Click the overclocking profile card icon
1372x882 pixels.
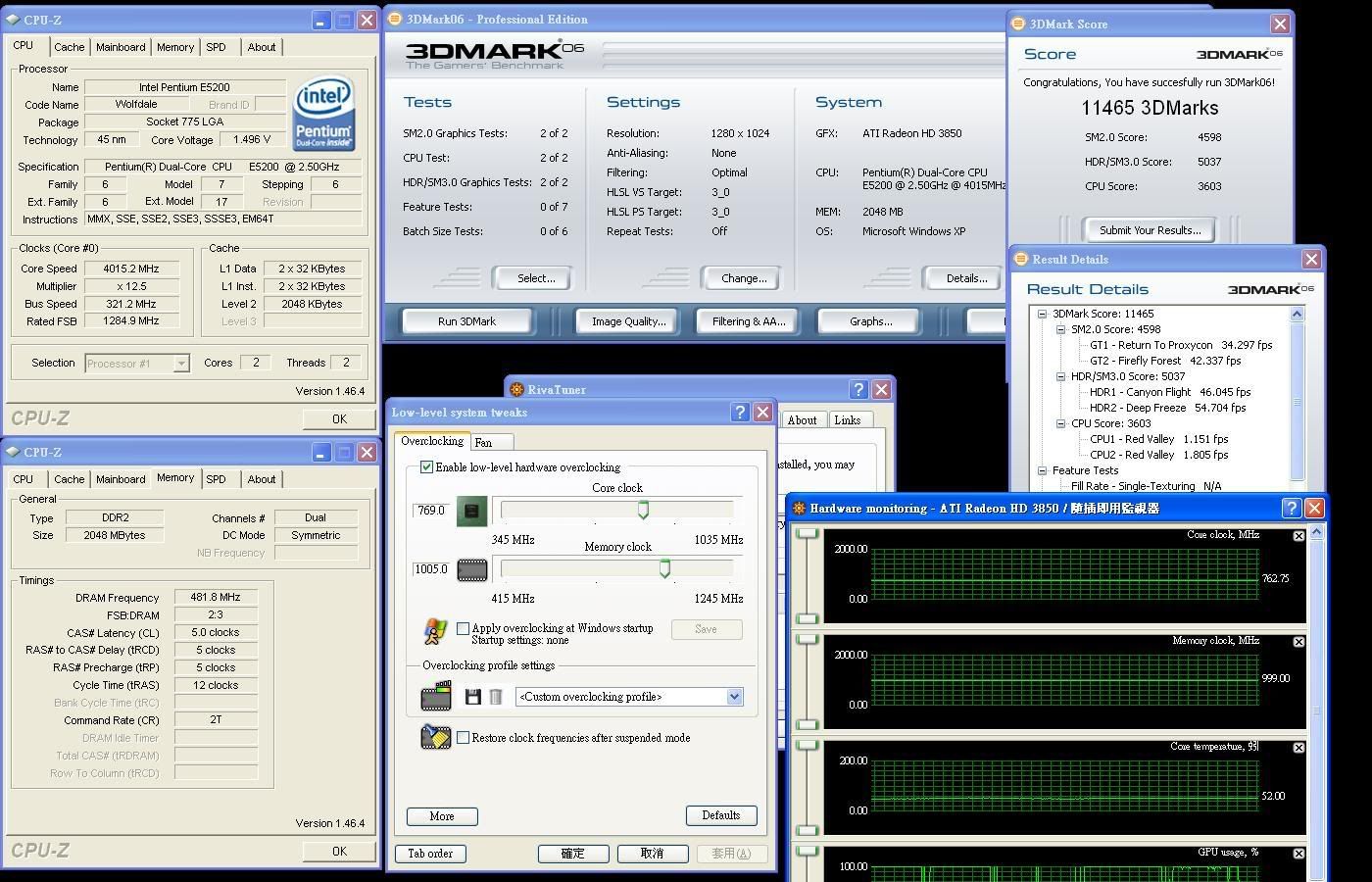coord(435,696)
